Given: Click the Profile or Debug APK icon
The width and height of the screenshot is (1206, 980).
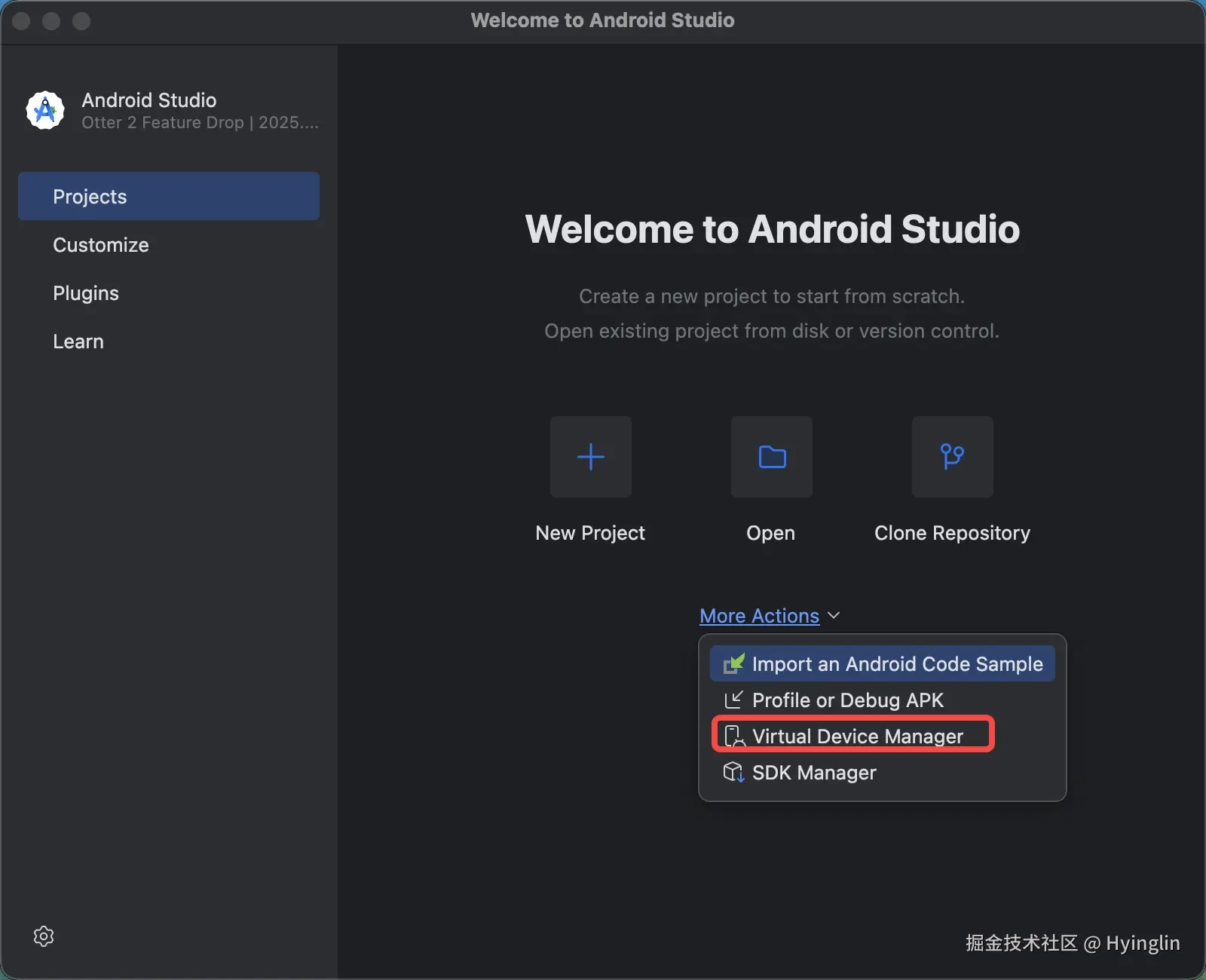Looking at the screenshot, I should [733, 700].
